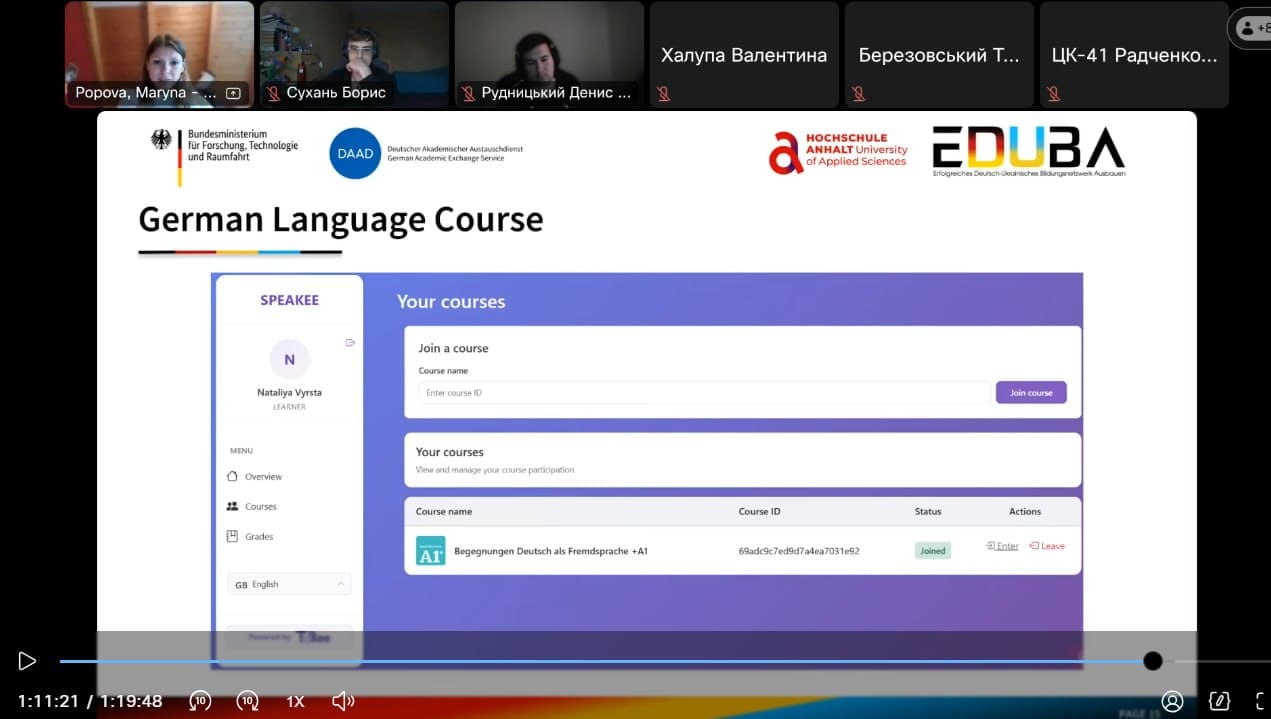Click the Course ID column header
The width and height of the screenshot is (1271, 719).
[x=760, y=511]
